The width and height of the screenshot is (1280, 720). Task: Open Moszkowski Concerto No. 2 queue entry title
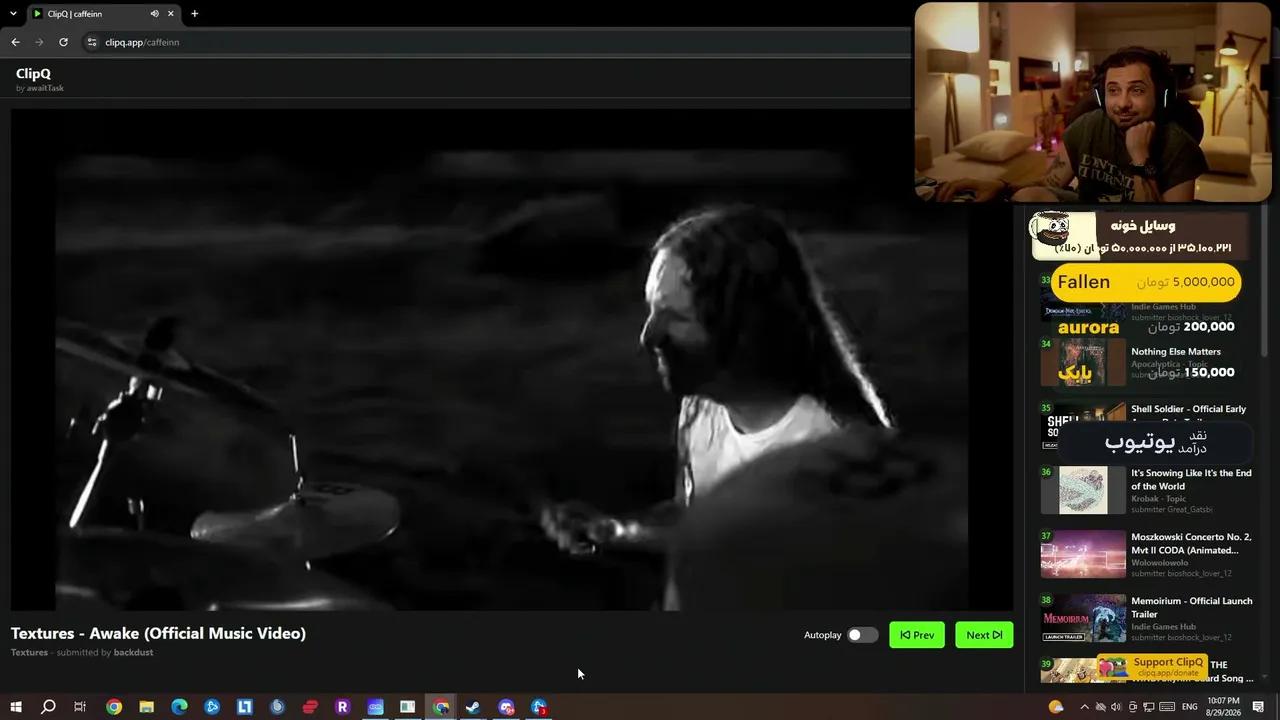1191,544
